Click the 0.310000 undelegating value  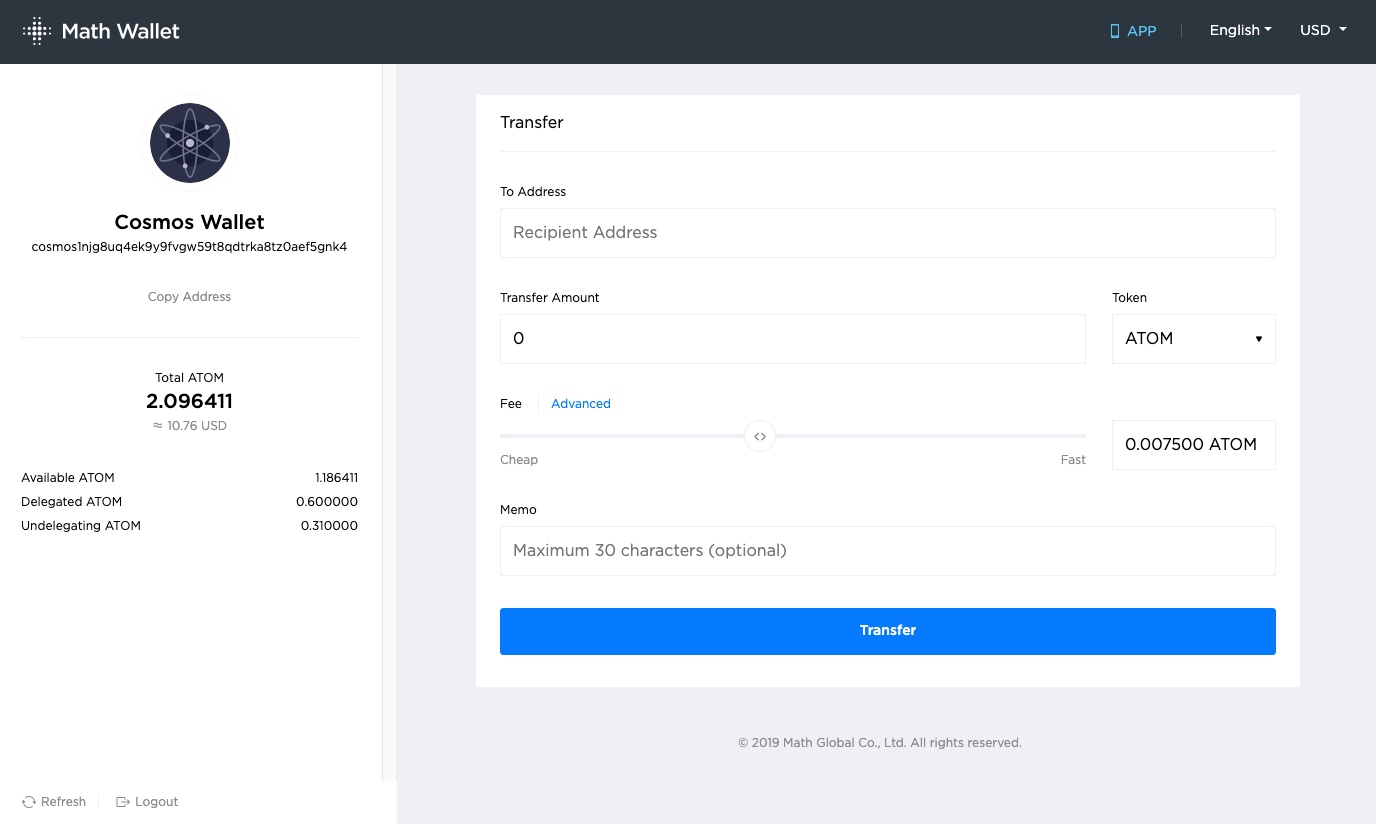(329, 526)
